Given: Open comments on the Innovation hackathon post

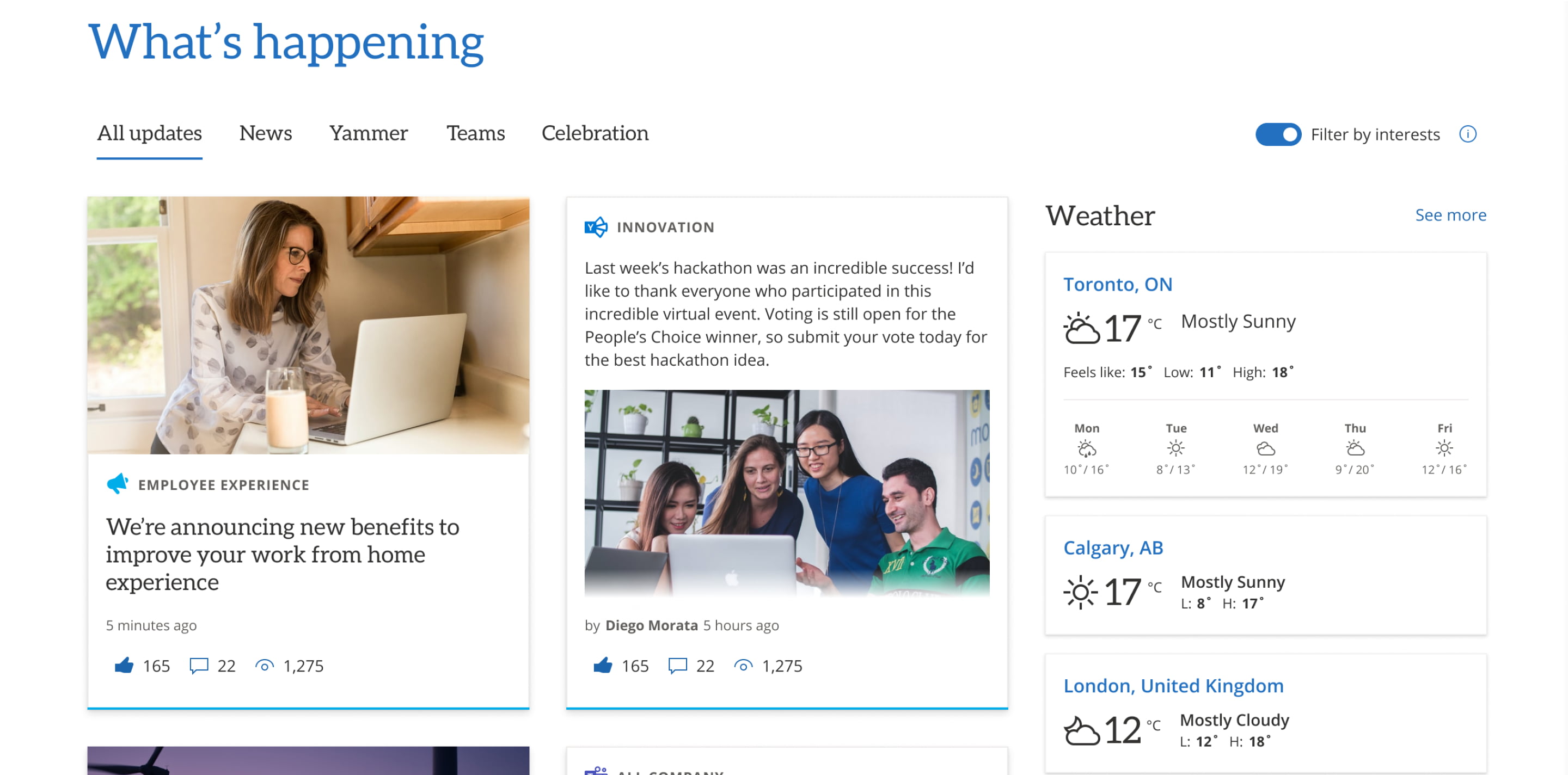Looking at the screenshot, I should [677, 665].
